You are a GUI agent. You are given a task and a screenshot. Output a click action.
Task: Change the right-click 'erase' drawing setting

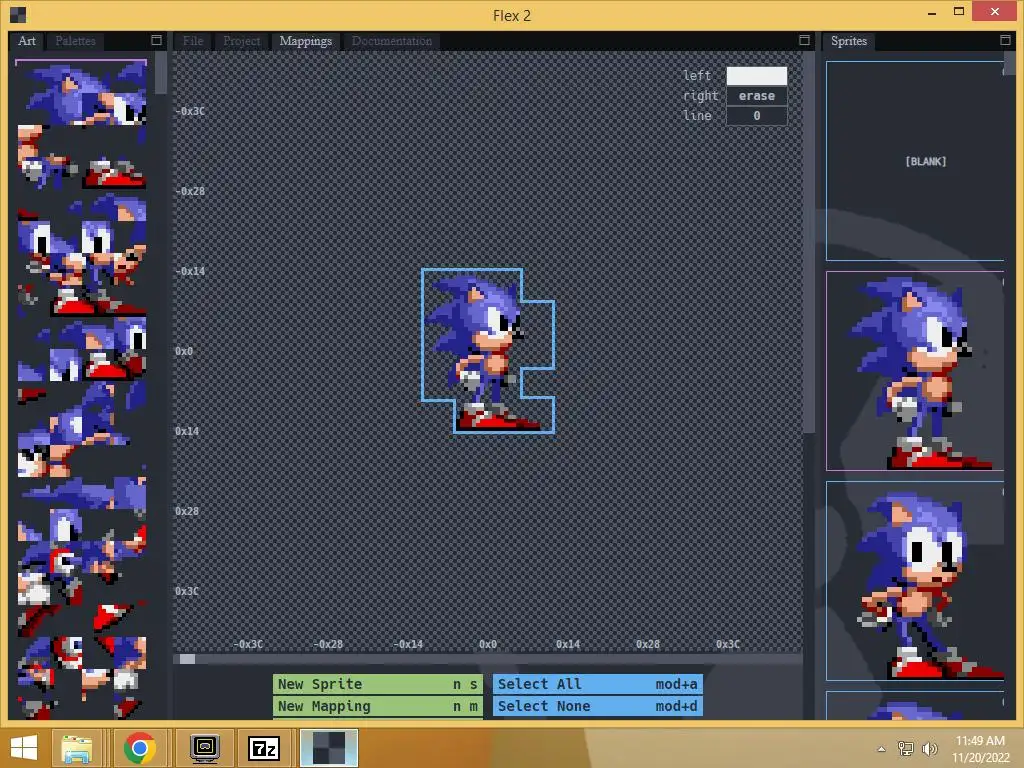point(756,96)
